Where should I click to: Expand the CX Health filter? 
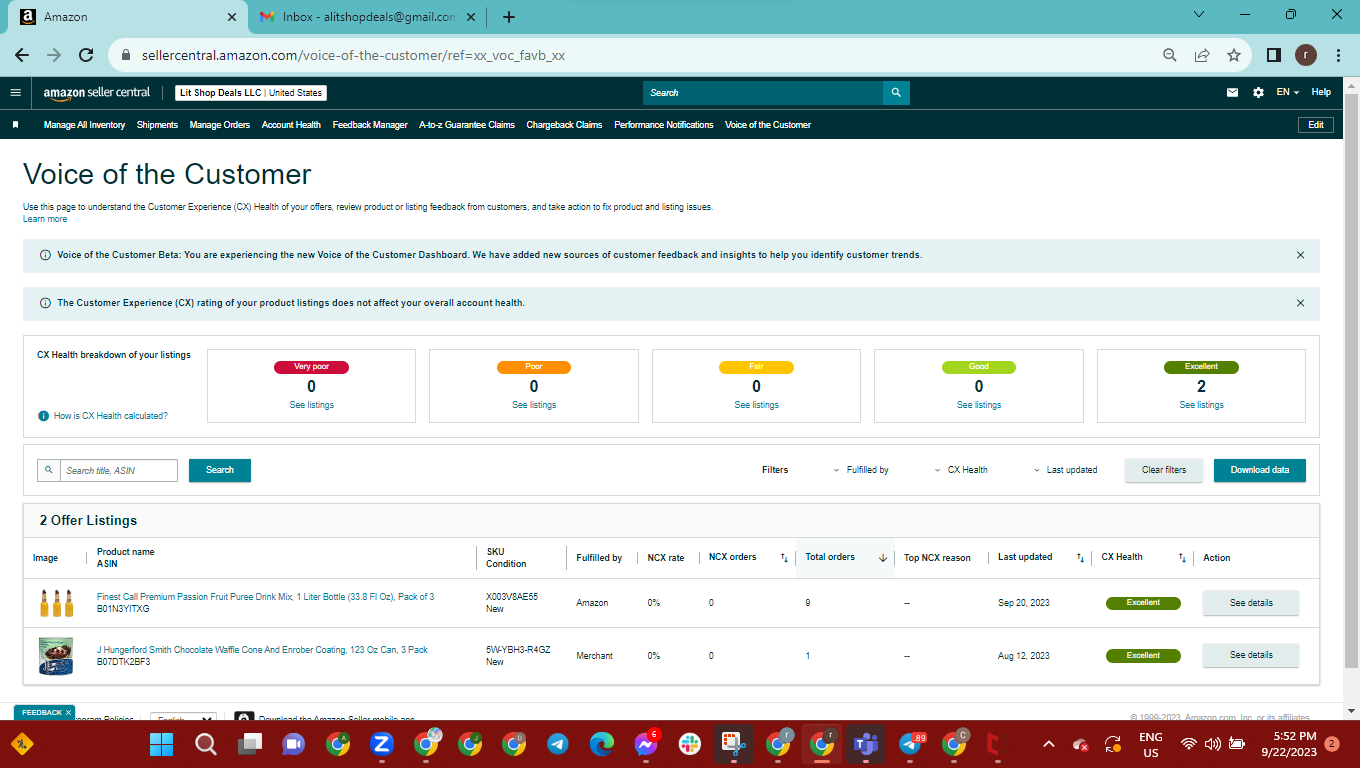[960, 470]
